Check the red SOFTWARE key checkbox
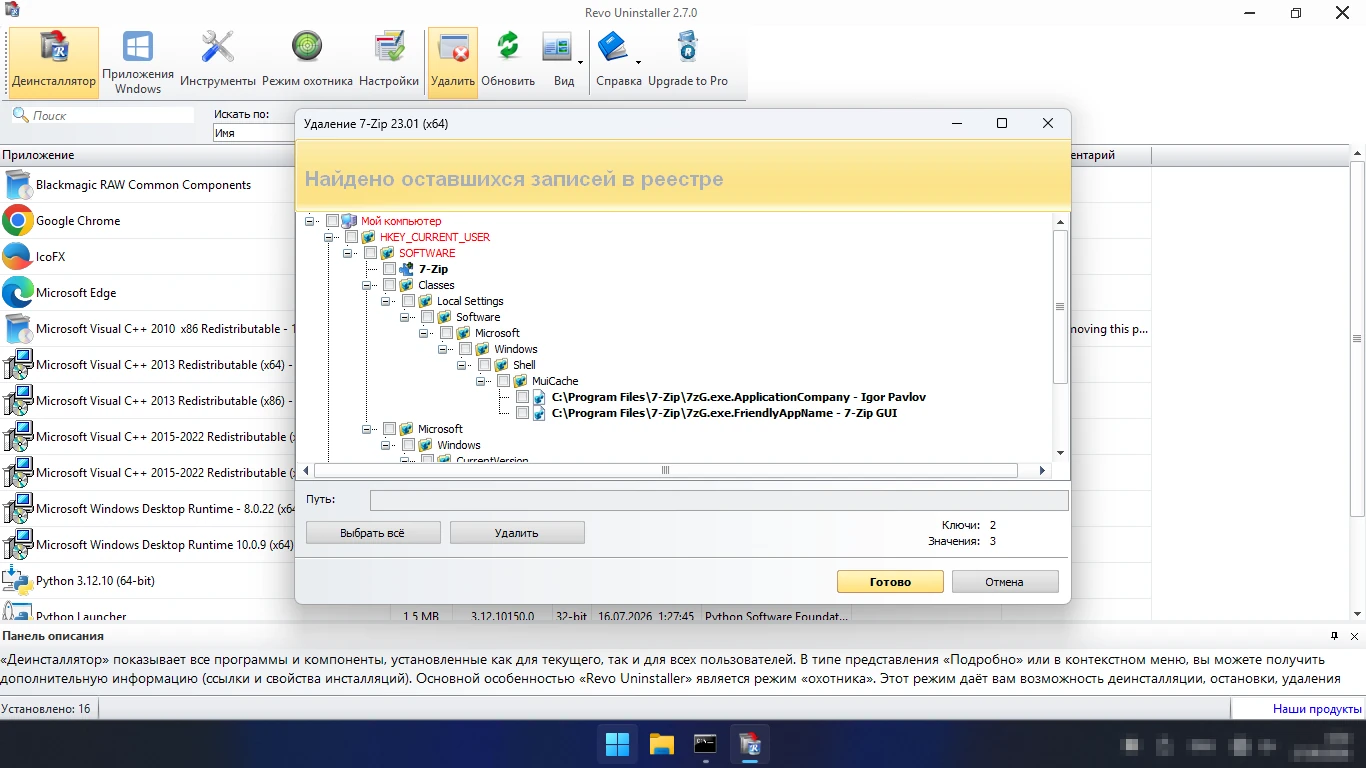The height and width of the screenshot is (768, 1366). point(370,253)
